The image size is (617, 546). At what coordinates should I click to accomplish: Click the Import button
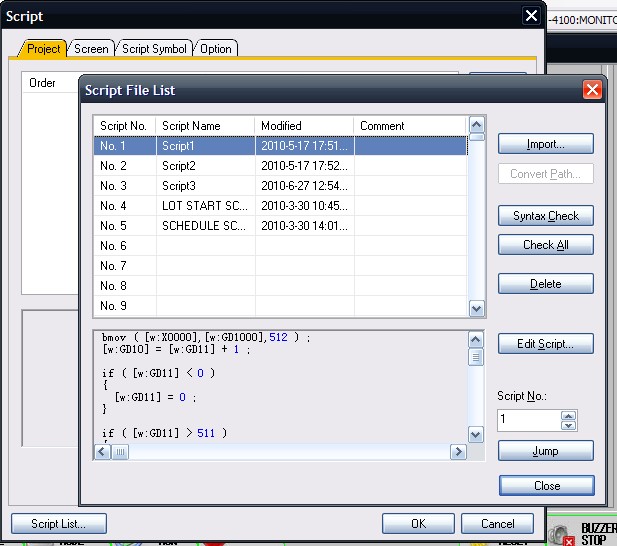coord(545,144)
